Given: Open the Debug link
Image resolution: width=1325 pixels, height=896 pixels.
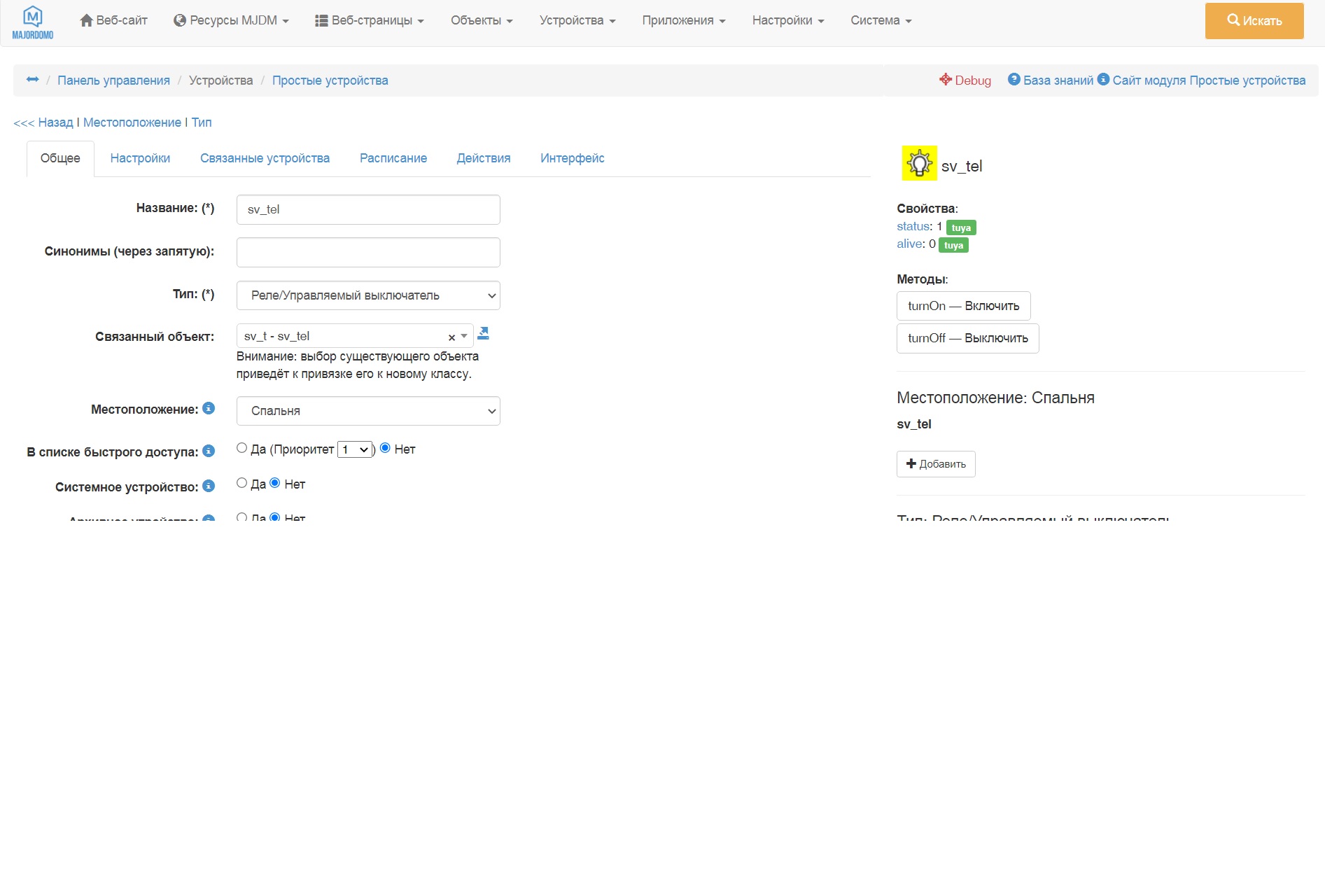Looking at the screenshot, I should click(x=965, y=80).
